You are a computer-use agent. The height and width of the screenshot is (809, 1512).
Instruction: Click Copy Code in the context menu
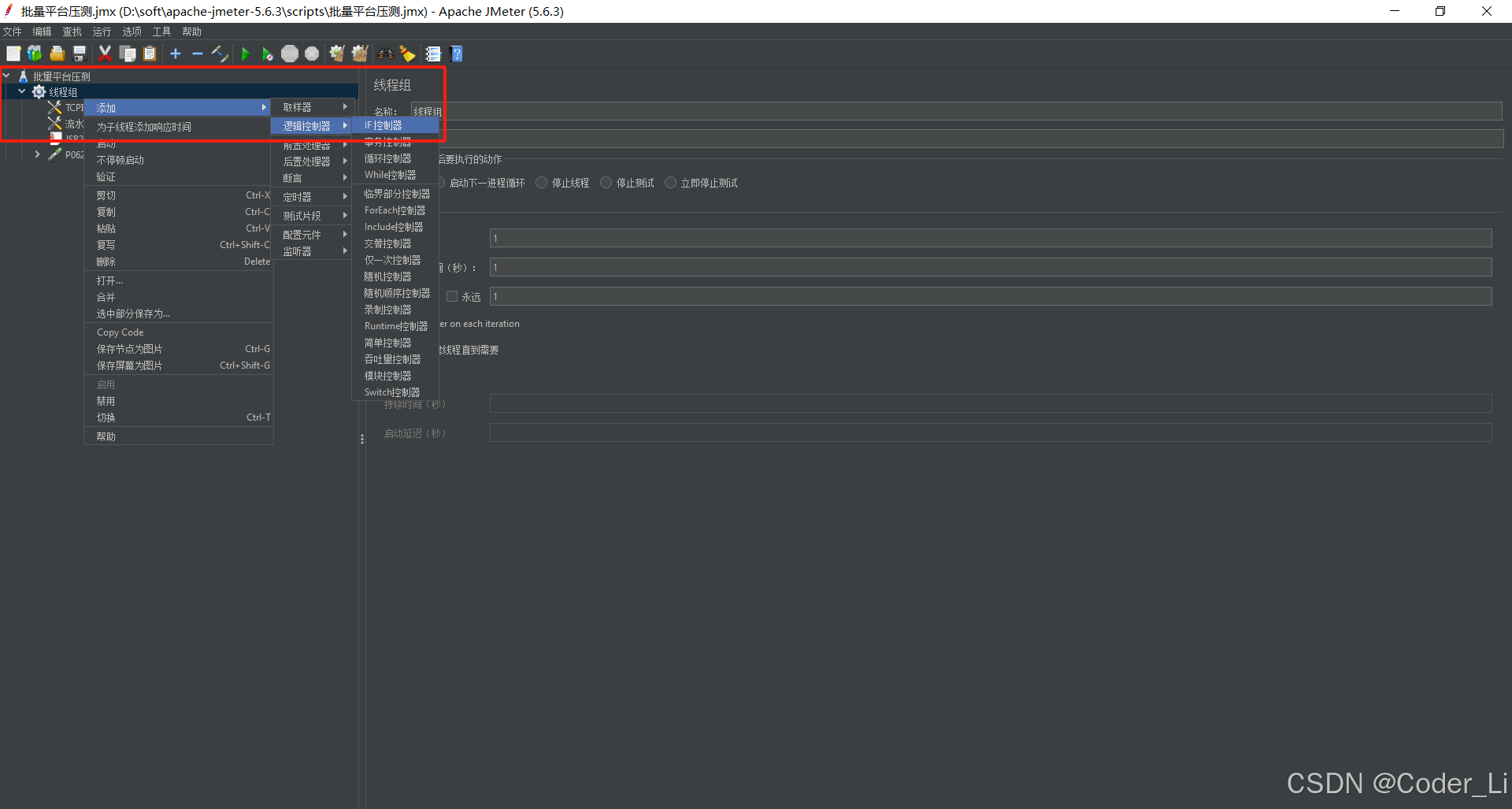tap(179, 332)
